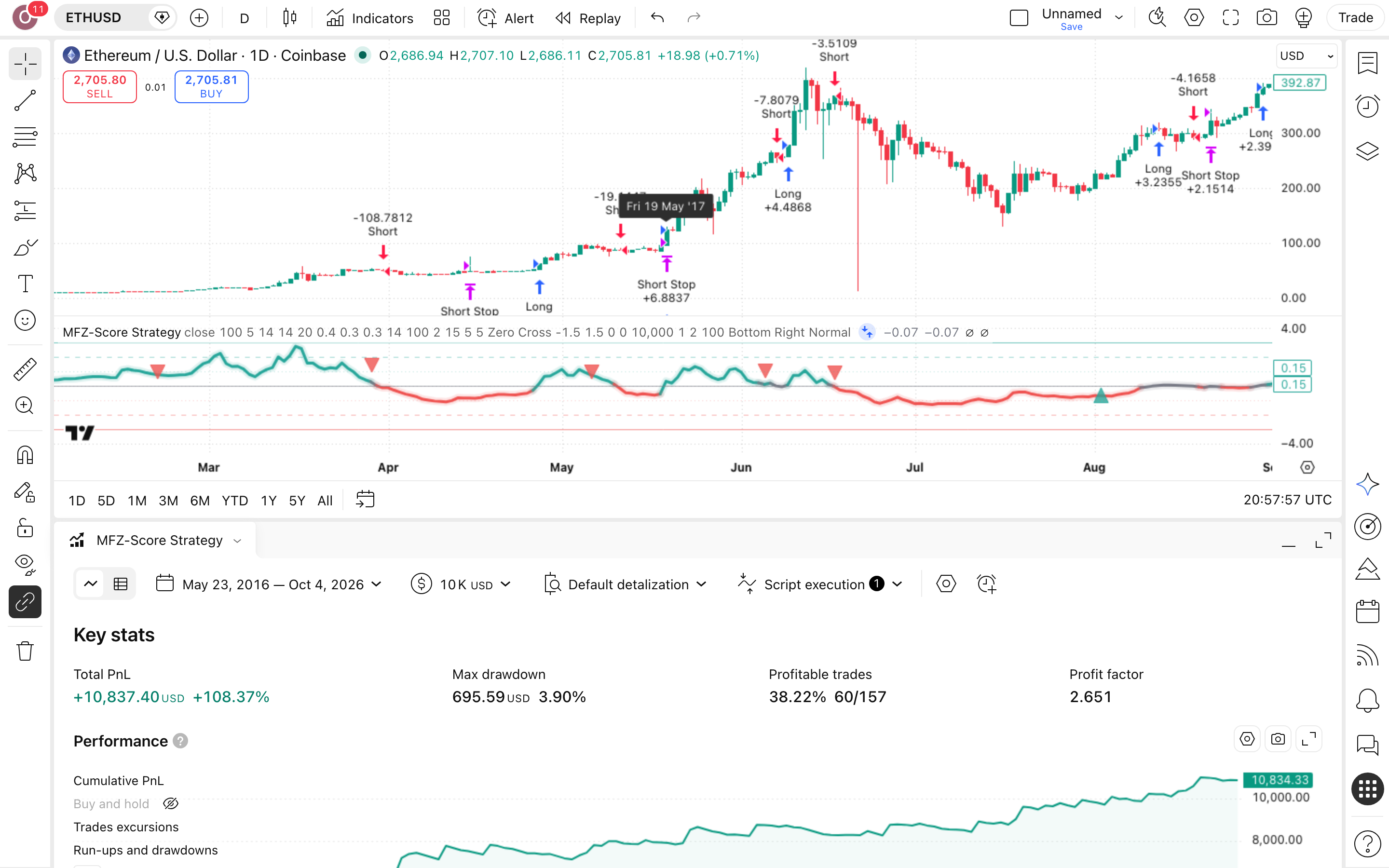Open the Fibonacci retracement tools
The height and width of the screenshot is (868, 1389).
click(25, 136)
